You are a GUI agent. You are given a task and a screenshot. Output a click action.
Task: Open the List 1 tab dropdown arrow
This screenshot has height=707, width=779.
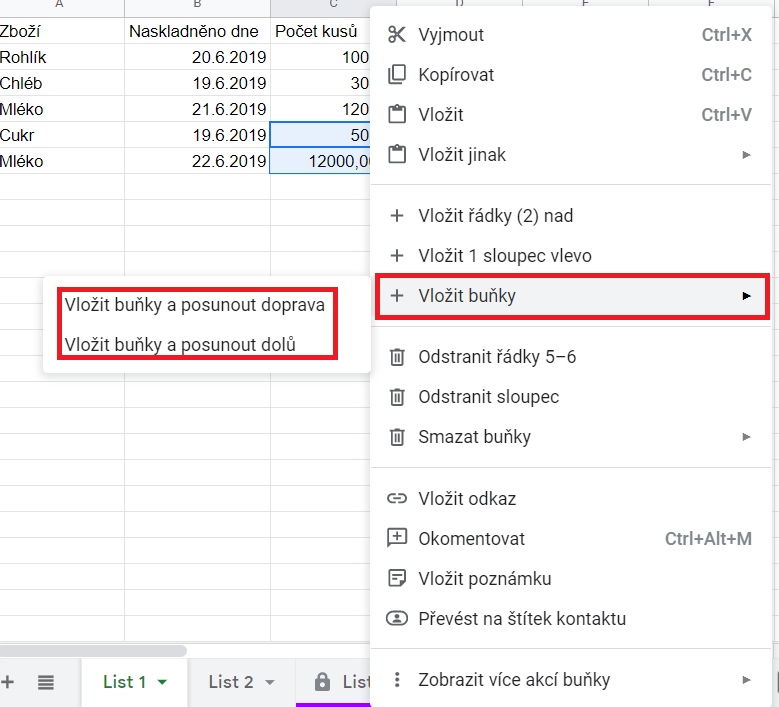(x=162, y=683)
